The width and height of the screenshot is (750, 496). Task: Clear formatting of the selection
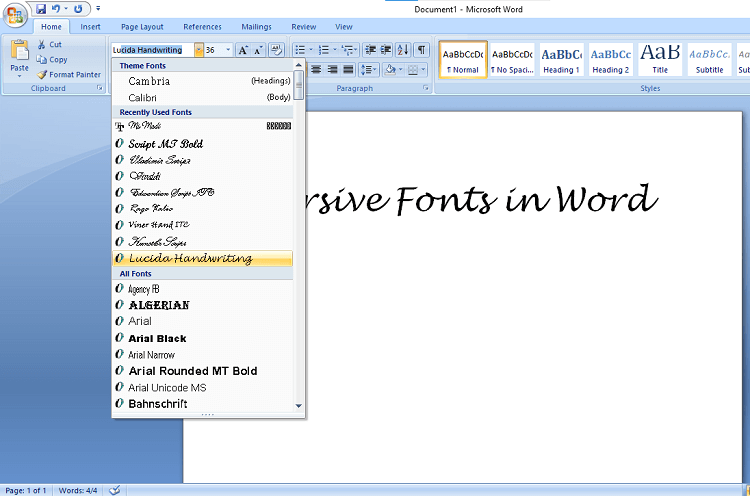(x=276, y=50)
